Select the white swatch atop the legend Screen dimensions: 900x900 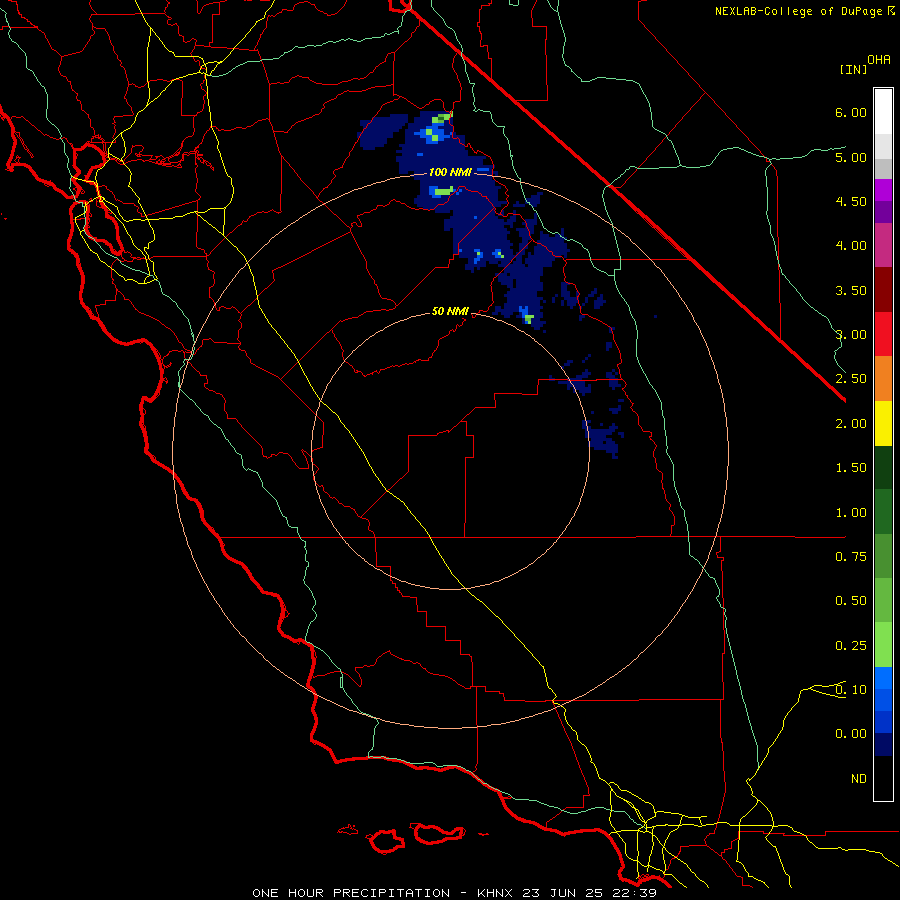click(x=883, y=112)
